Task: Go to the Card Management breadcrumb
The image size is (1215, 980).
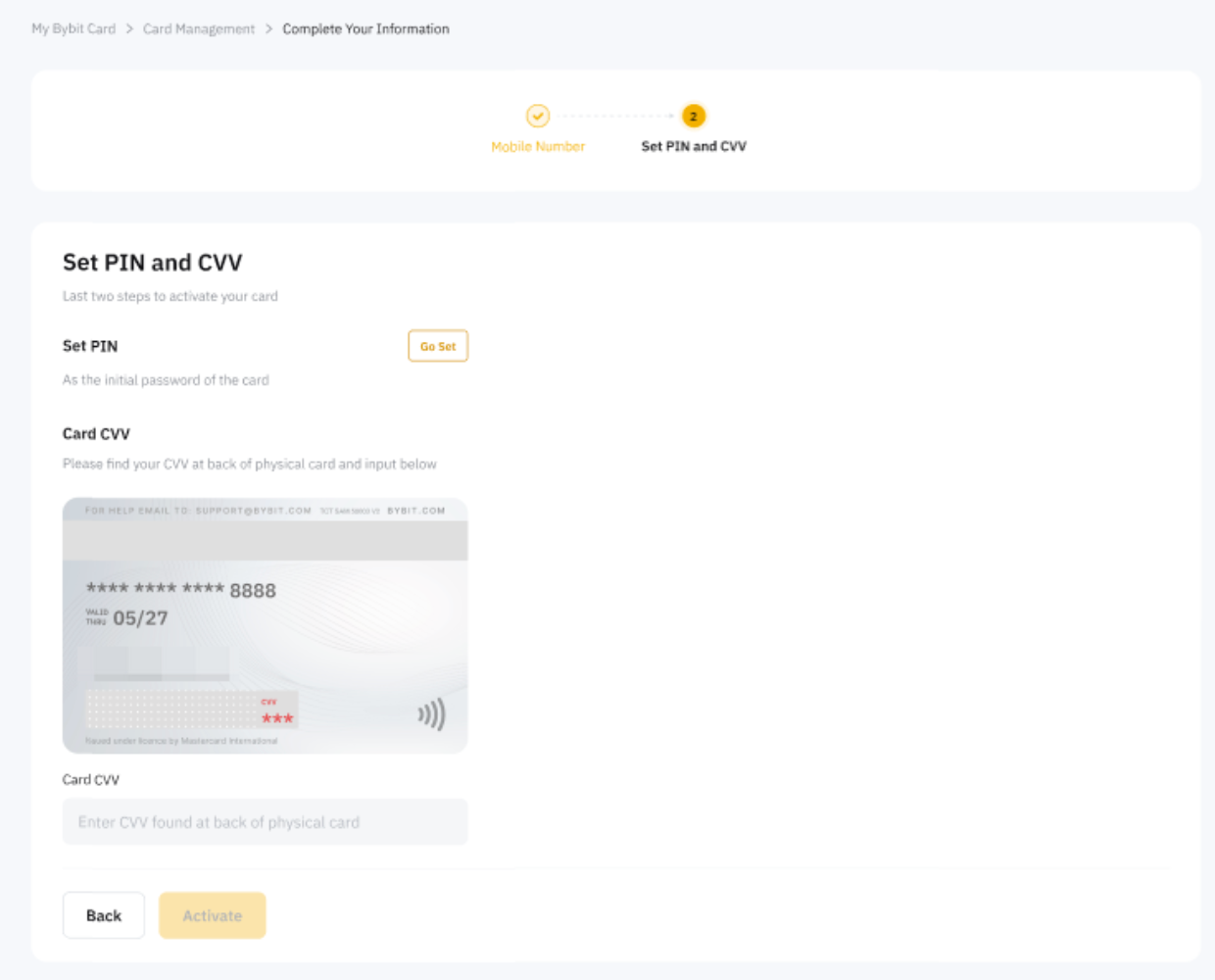Action: [x=199, y=29]
